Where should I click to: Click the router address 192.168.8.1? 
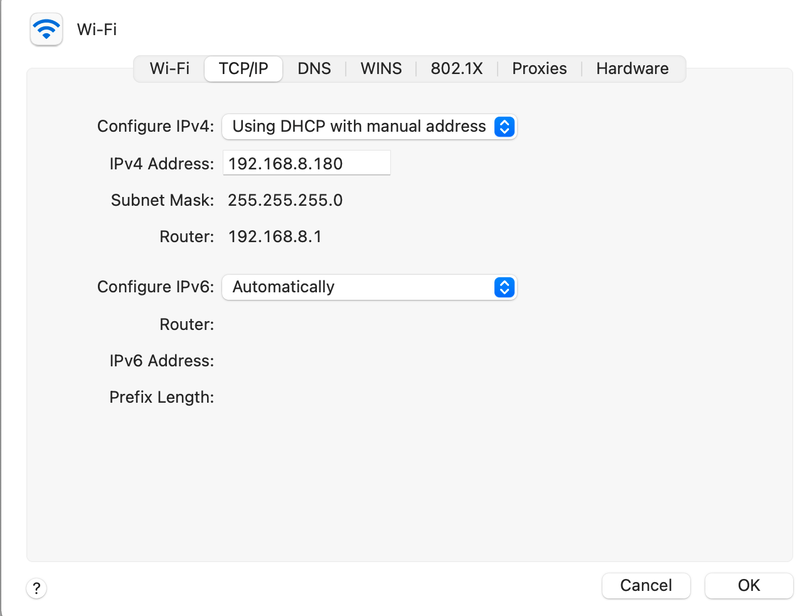point(274,237)
